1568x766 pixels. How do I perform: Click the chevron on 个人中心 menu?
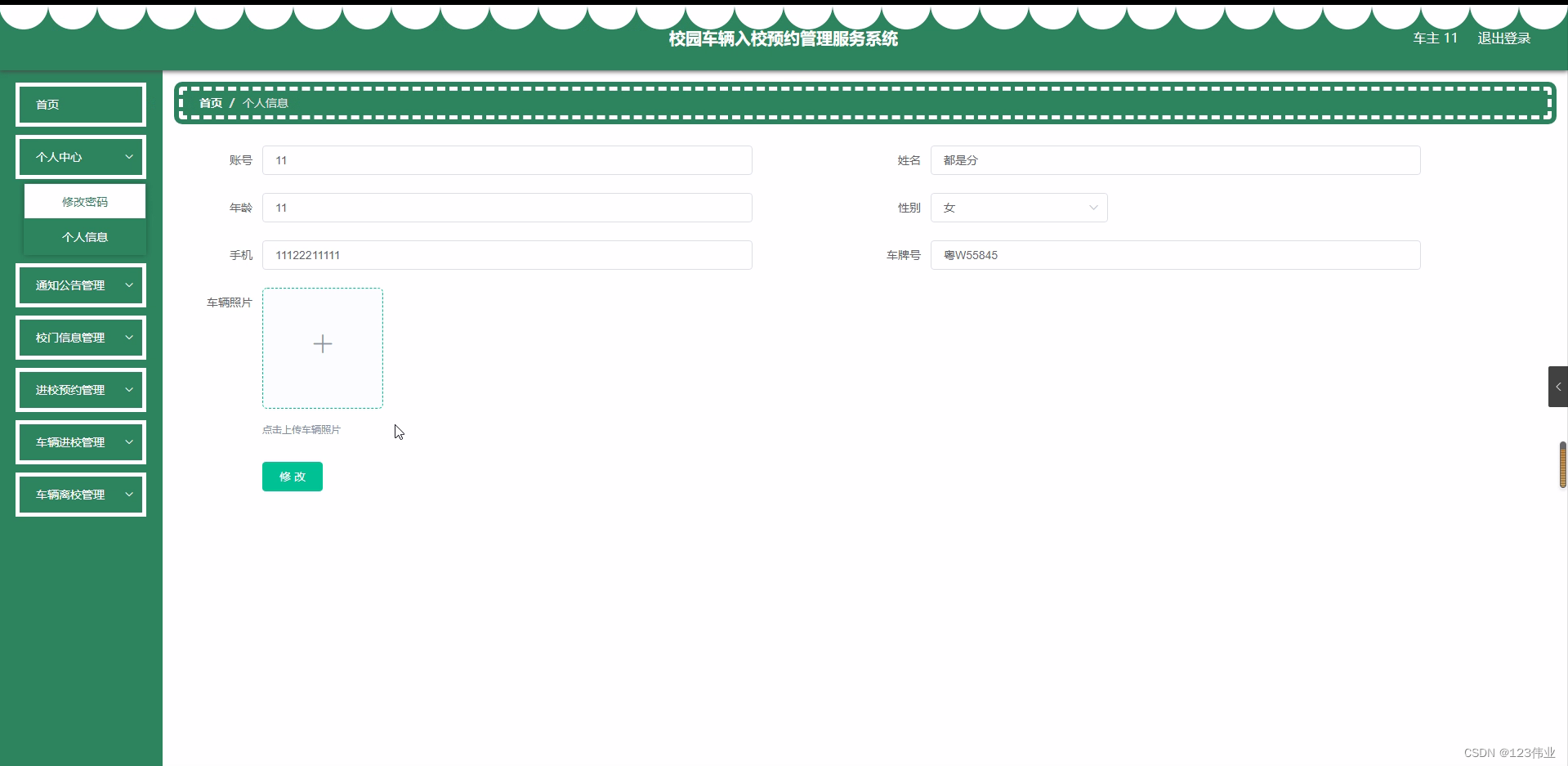pyautogui.click(x=128, y=156)
